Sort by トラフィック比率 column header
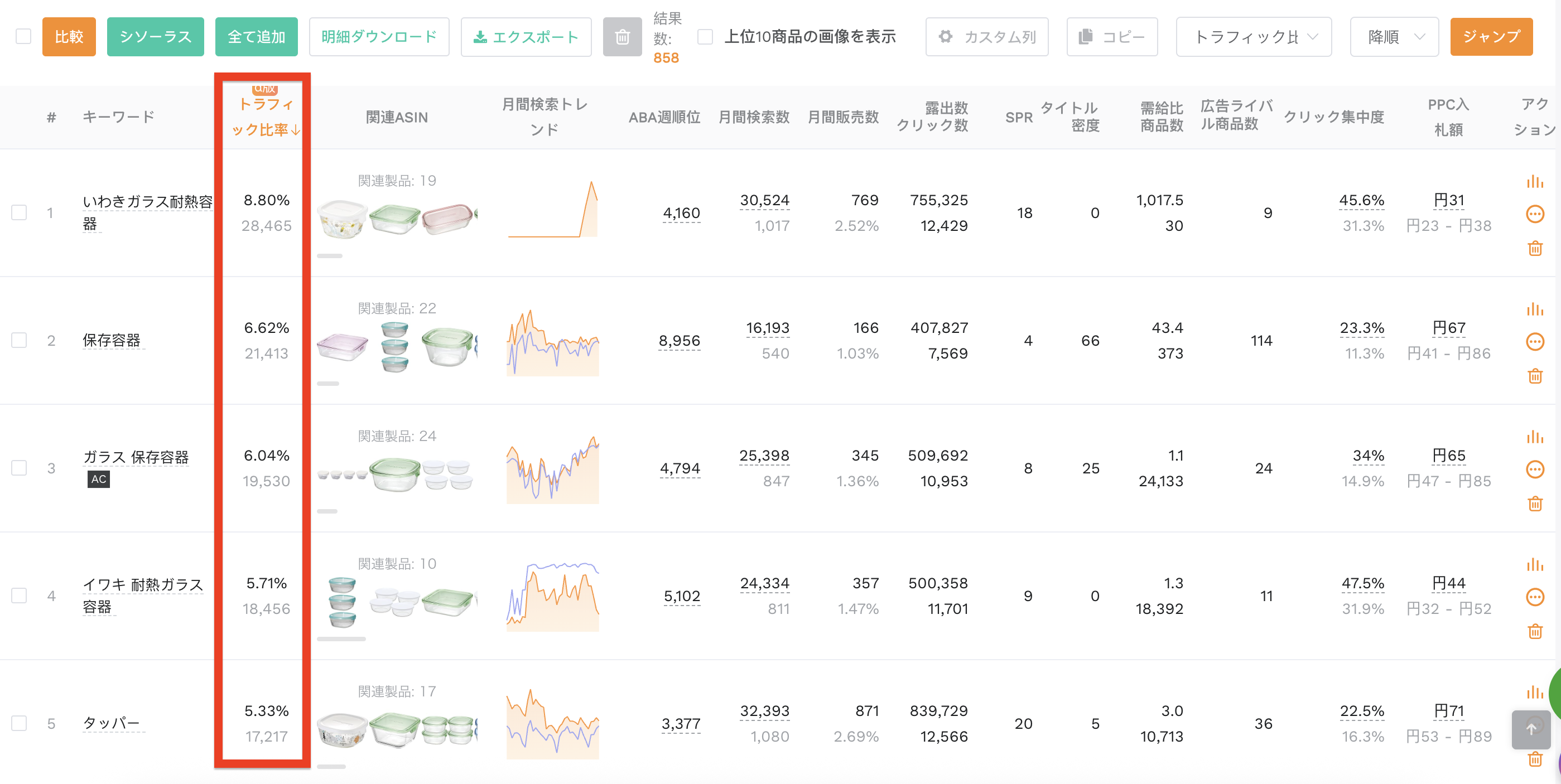The image size is (1561, 784). pyautogui.click(x=266, y=117)
